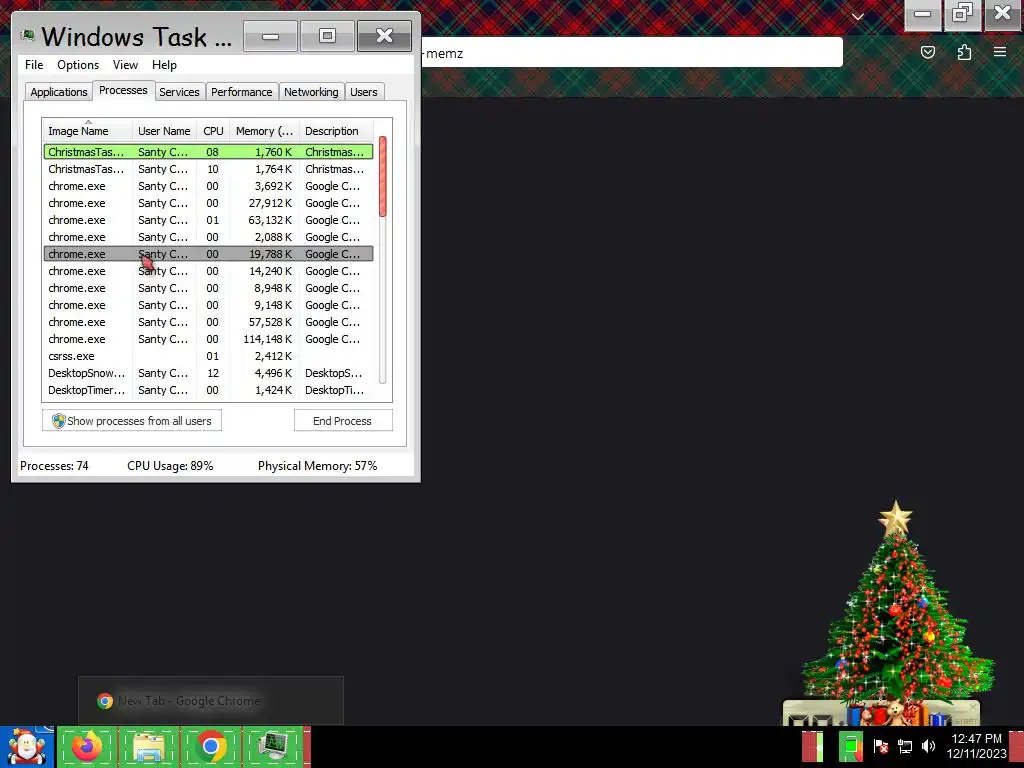
Task: Click the taskbar clock 12:47 PM
Action: (x=976, y=739)
